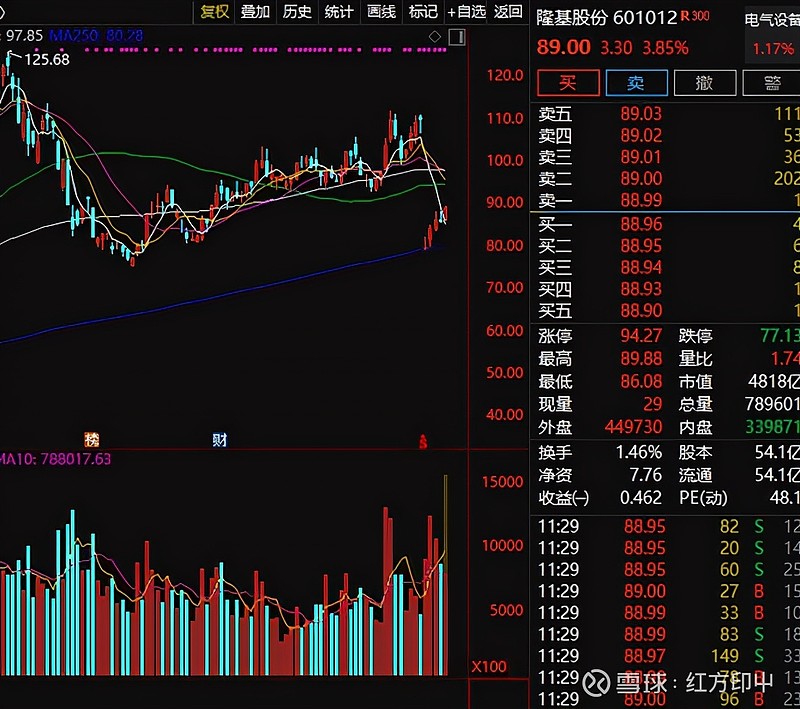The width and height of the screenshot is (800, 709).
Task: Click the red dividend marker below the chart
Action: tap(423, 442)
